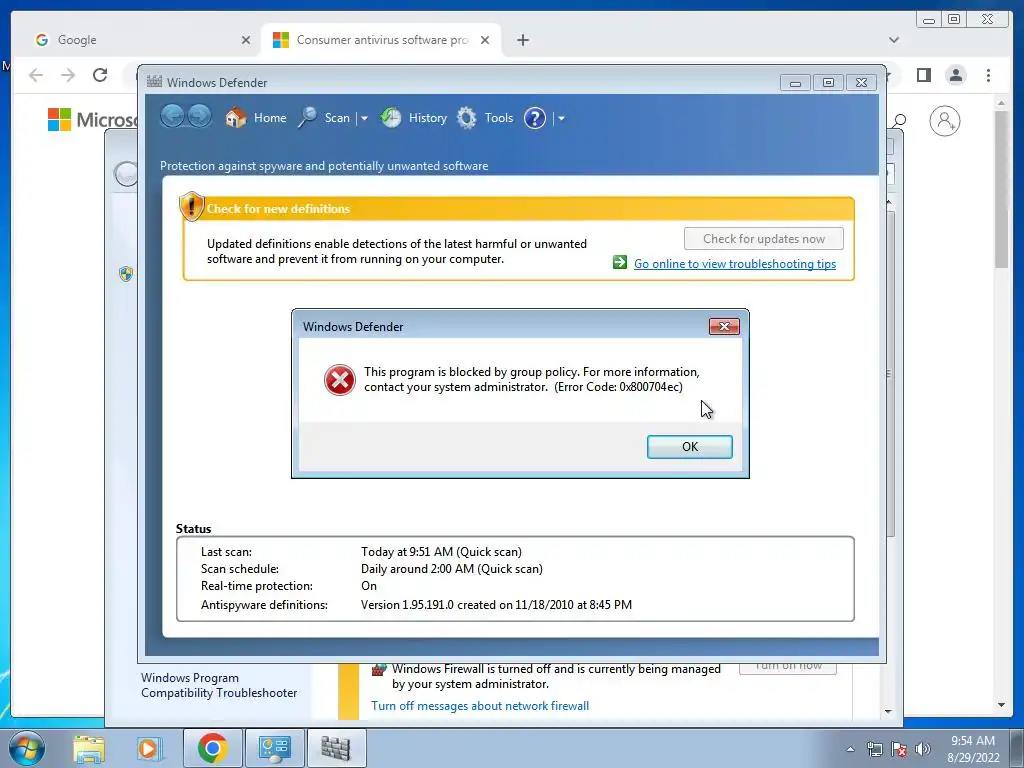Click the Chrome page vertical scrollbar thumb
Image resolution: width=1024 pixels, height=768 pixels.
pyautogui.click(x=1001, y=189)
